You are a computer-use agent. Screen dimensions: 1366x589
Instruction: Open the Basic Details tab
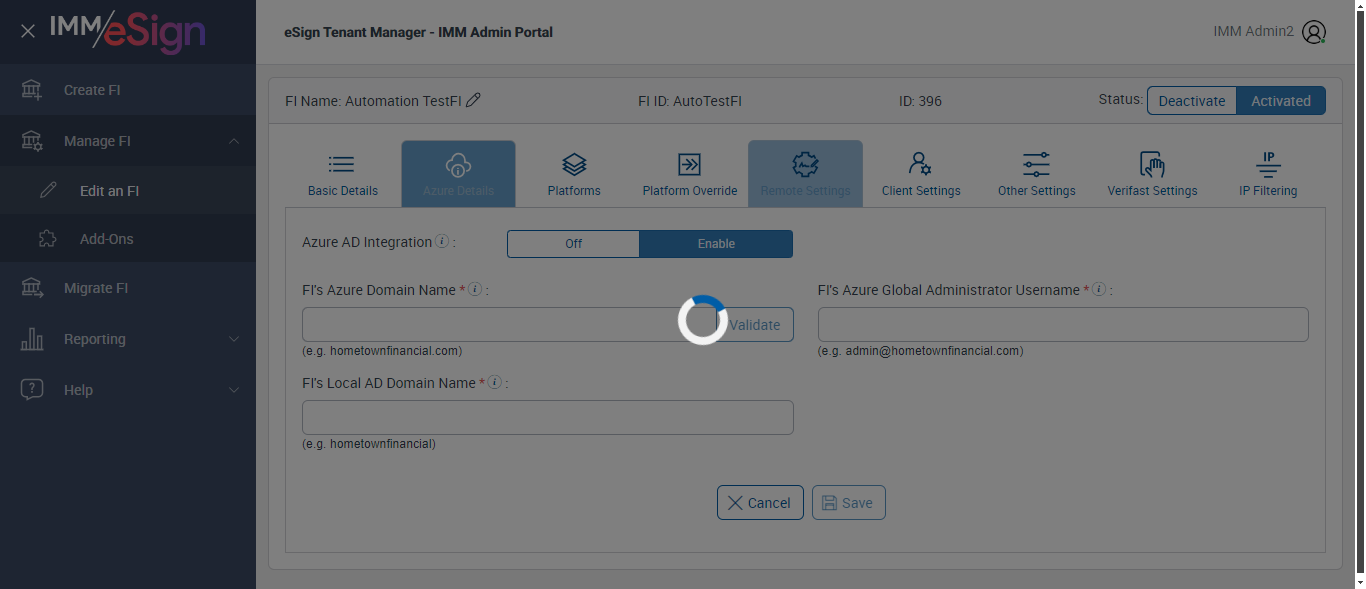tap(343, 174)
